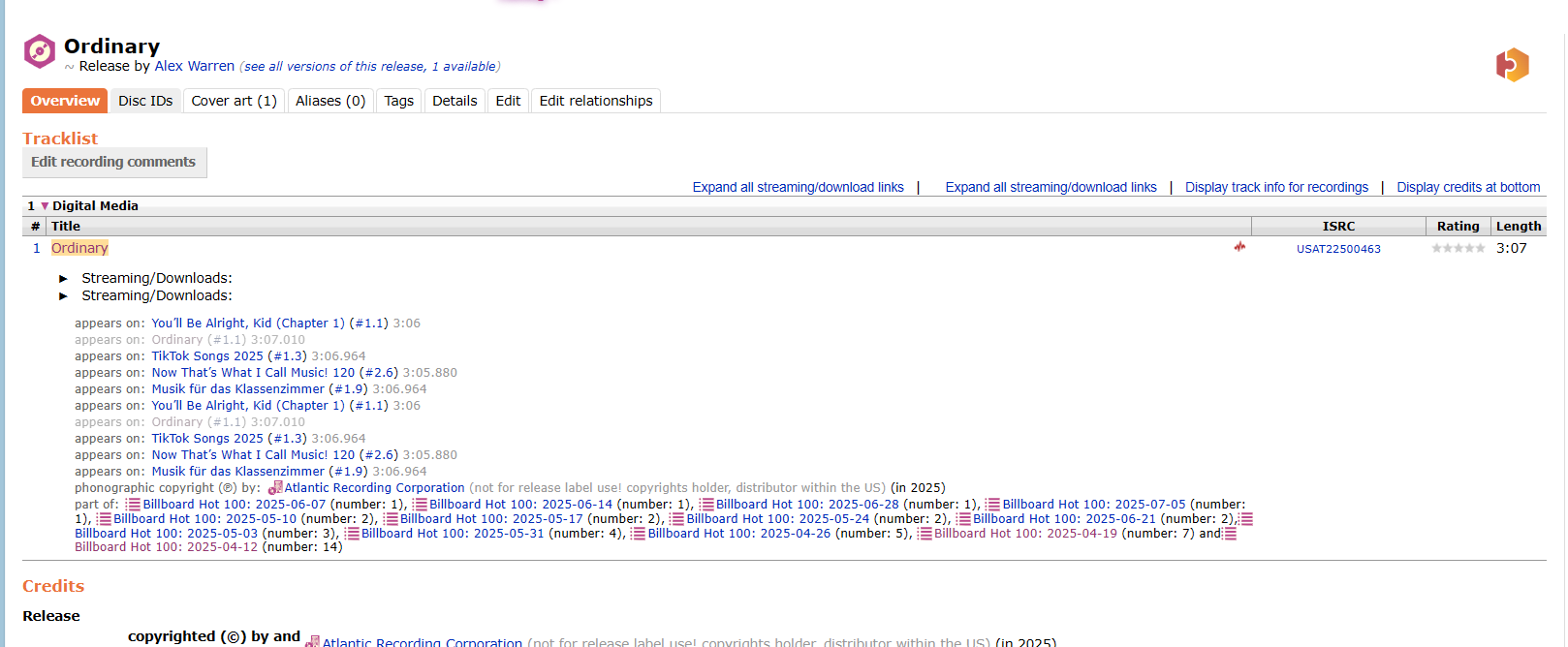
Task: Rate the Ordinary track one star
Action: point(1437,248)
